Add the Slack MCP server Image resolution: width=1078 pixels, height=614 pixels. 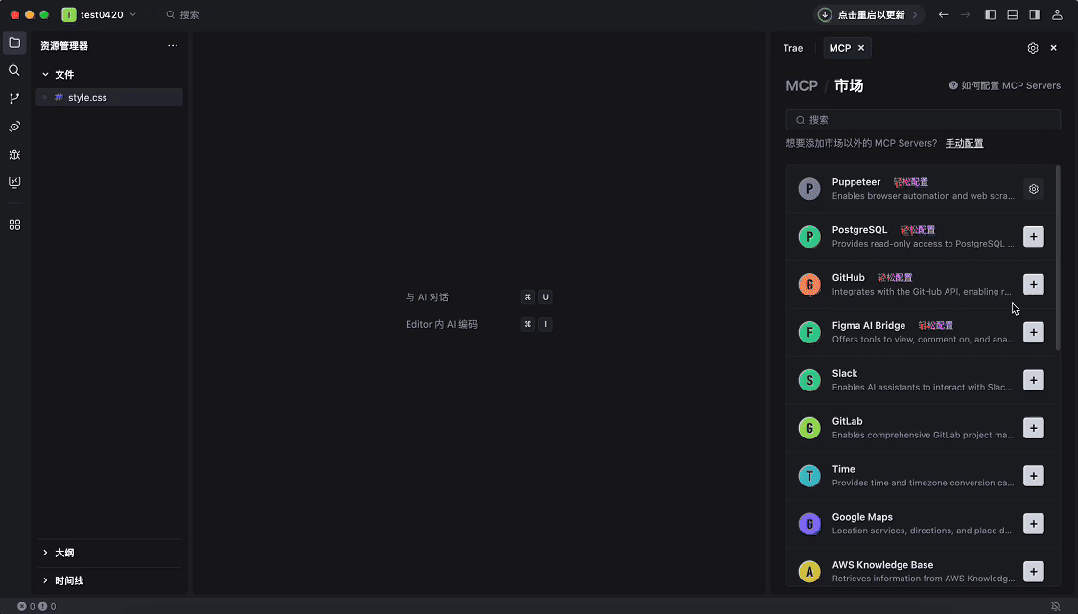pos(1033,380)
